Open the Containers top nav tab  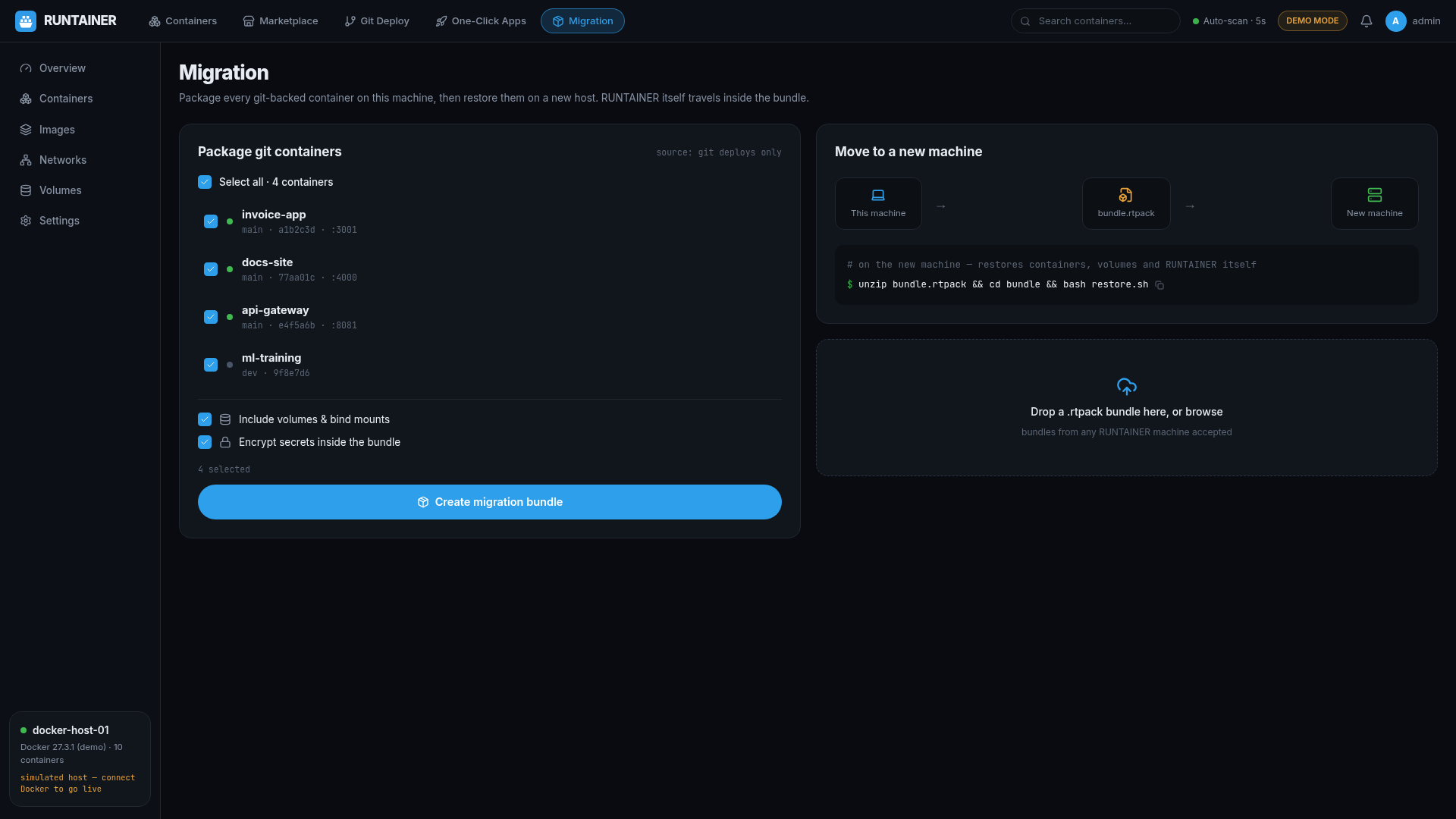[x=183, y=21]
